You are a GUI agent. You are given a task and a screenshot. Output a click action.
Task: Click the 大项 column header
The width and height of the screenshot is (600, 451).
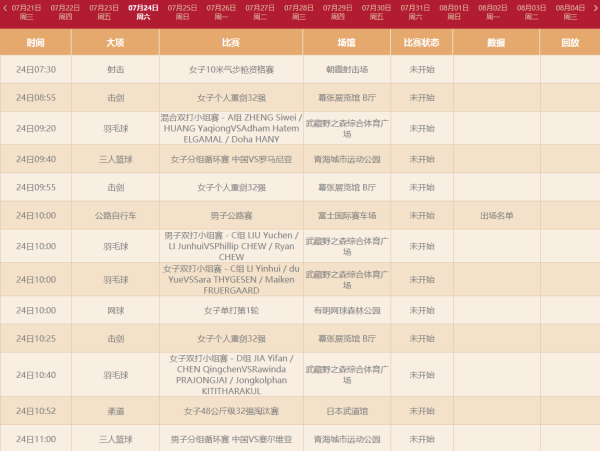click(x=115, y=42)
